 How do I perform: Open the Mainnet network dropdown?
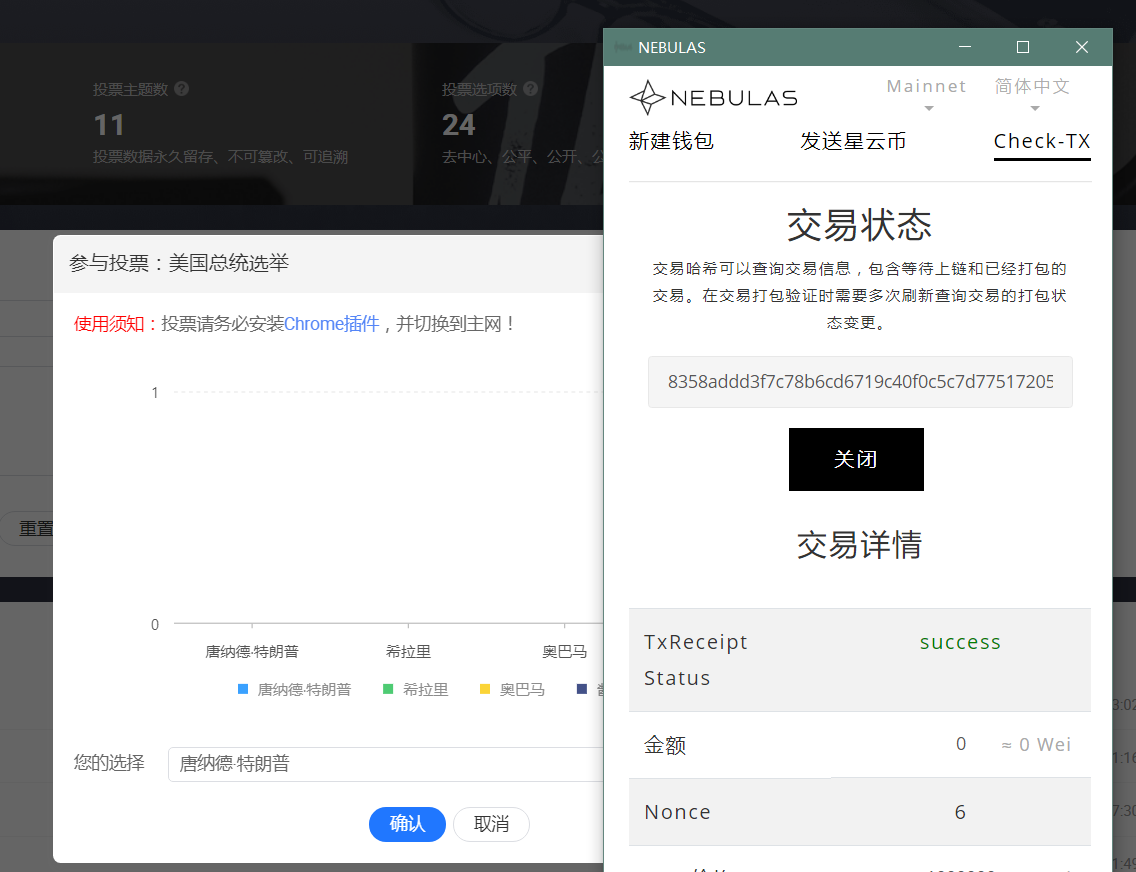(x=927, y=94)
